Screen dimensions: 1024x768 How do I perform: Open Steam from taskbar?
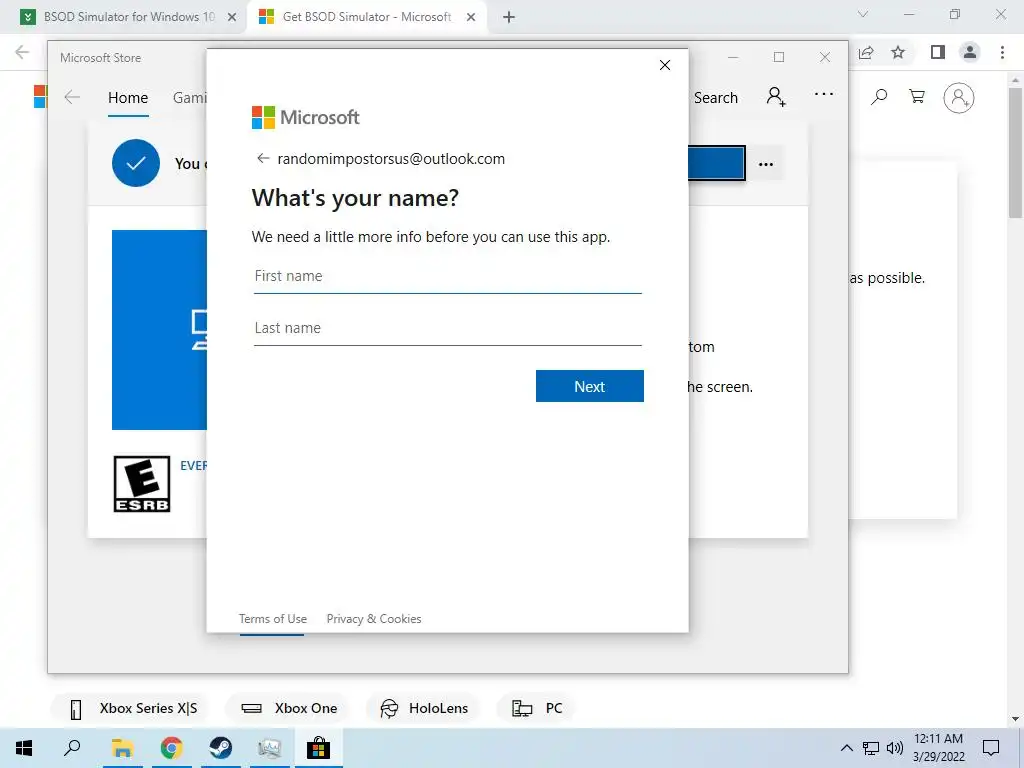pos(220,748)
